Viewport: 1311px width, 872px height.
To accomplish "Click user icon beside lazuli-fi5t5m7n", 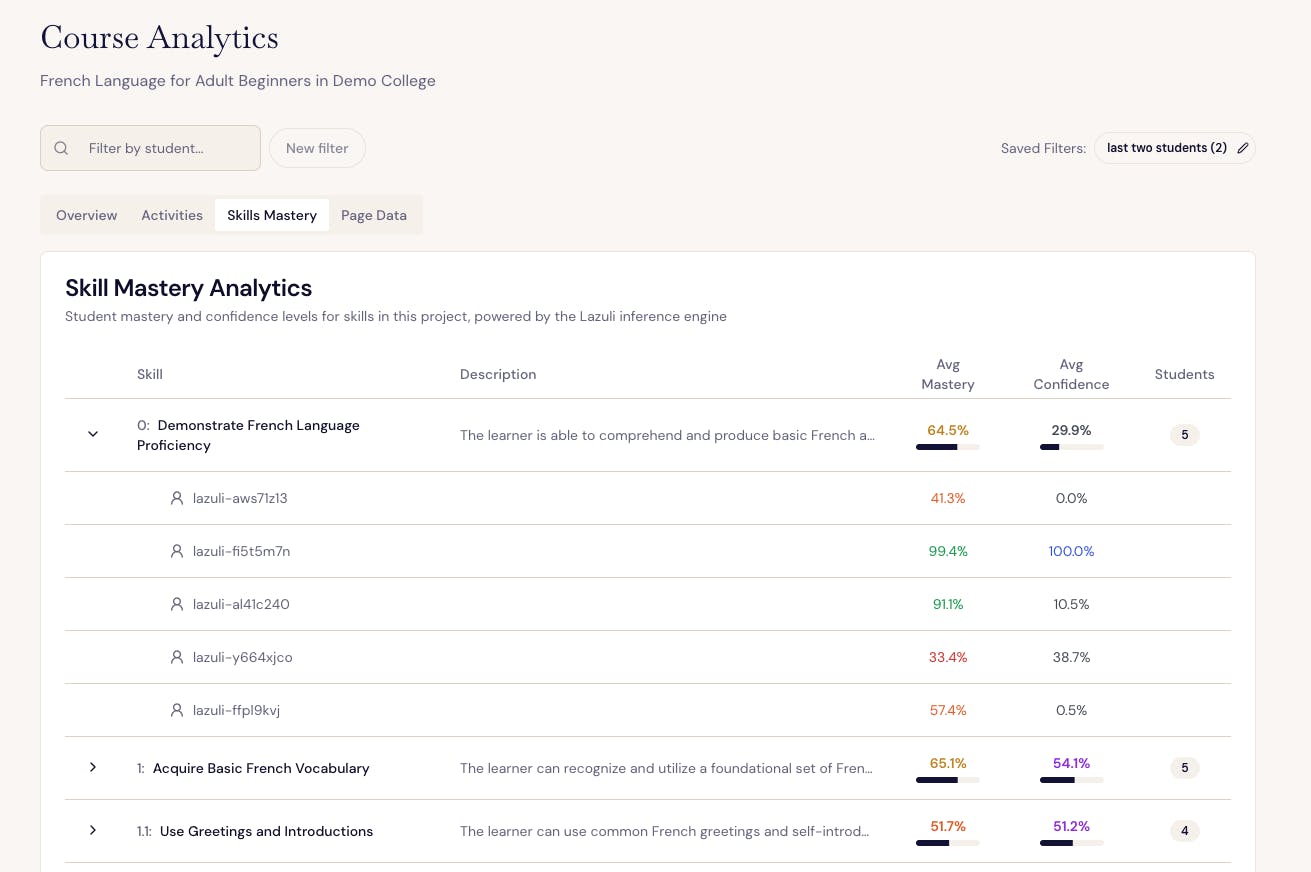I will 177,551.
